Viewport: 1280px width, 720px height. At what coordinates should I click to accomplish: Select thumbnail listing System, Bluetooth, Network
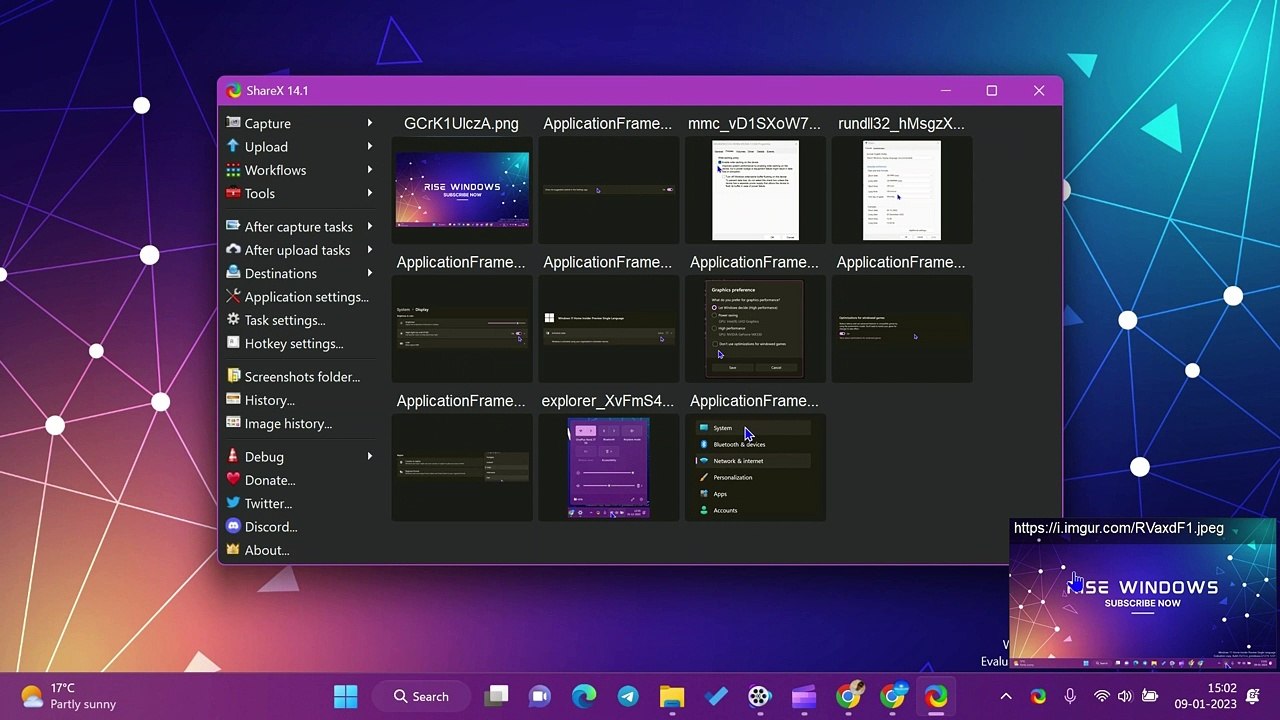pyautogui.click(x=755, y=468)
